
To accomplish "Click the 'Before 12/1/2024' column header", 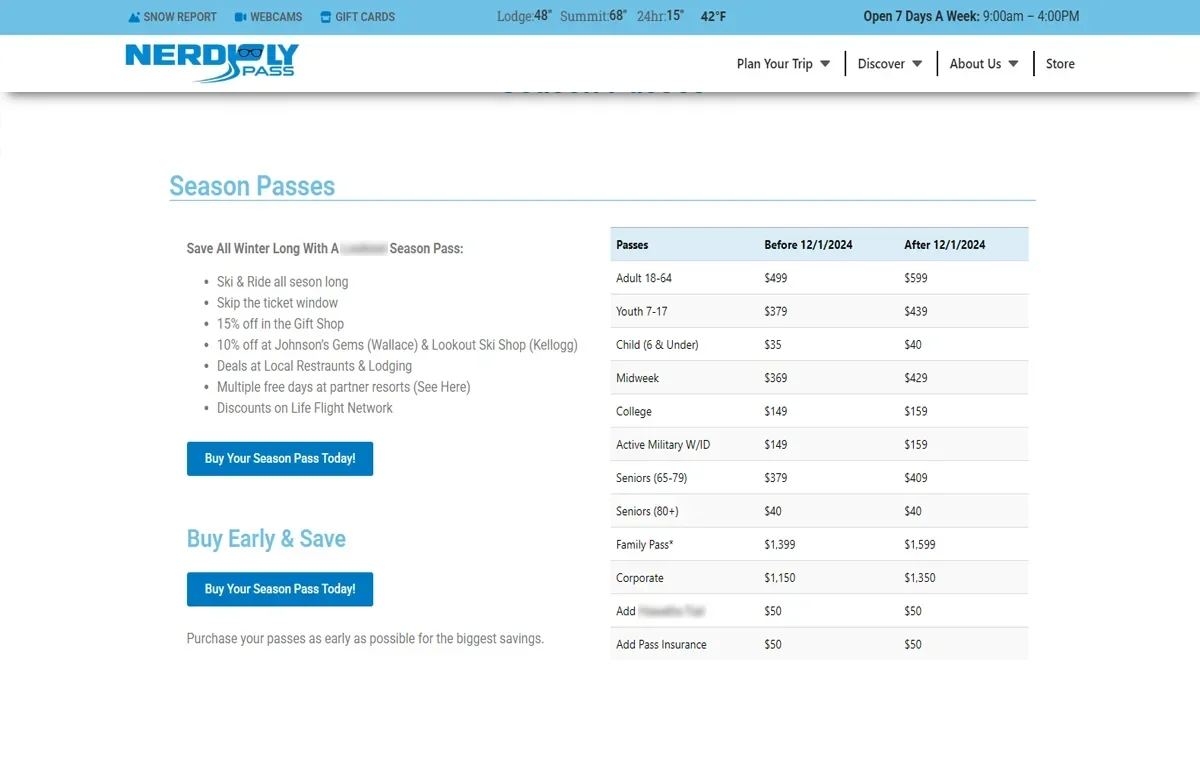I will point(808,245).
